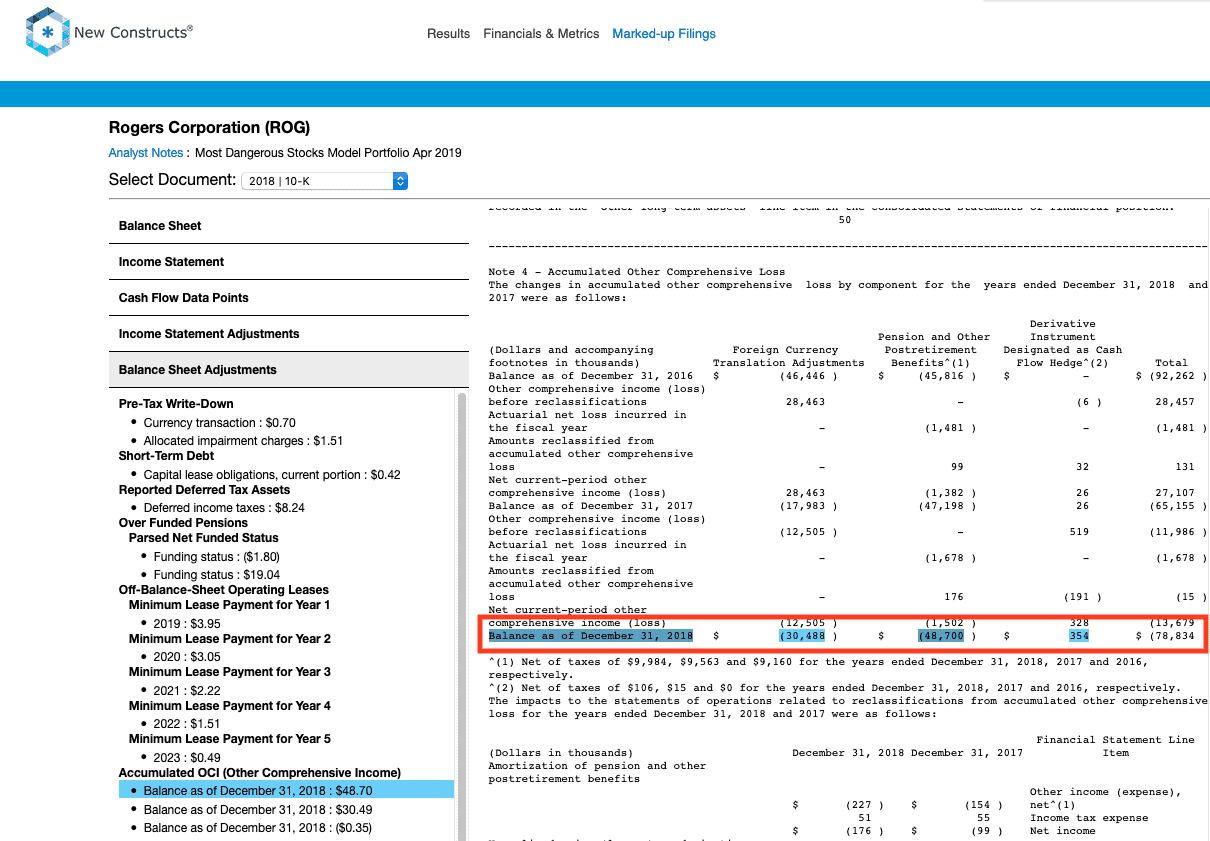Image resolution: width=1210 pixels, height=841 pixels.
Task: Click the sidebar list scrollbar
Action: point(462,616)
